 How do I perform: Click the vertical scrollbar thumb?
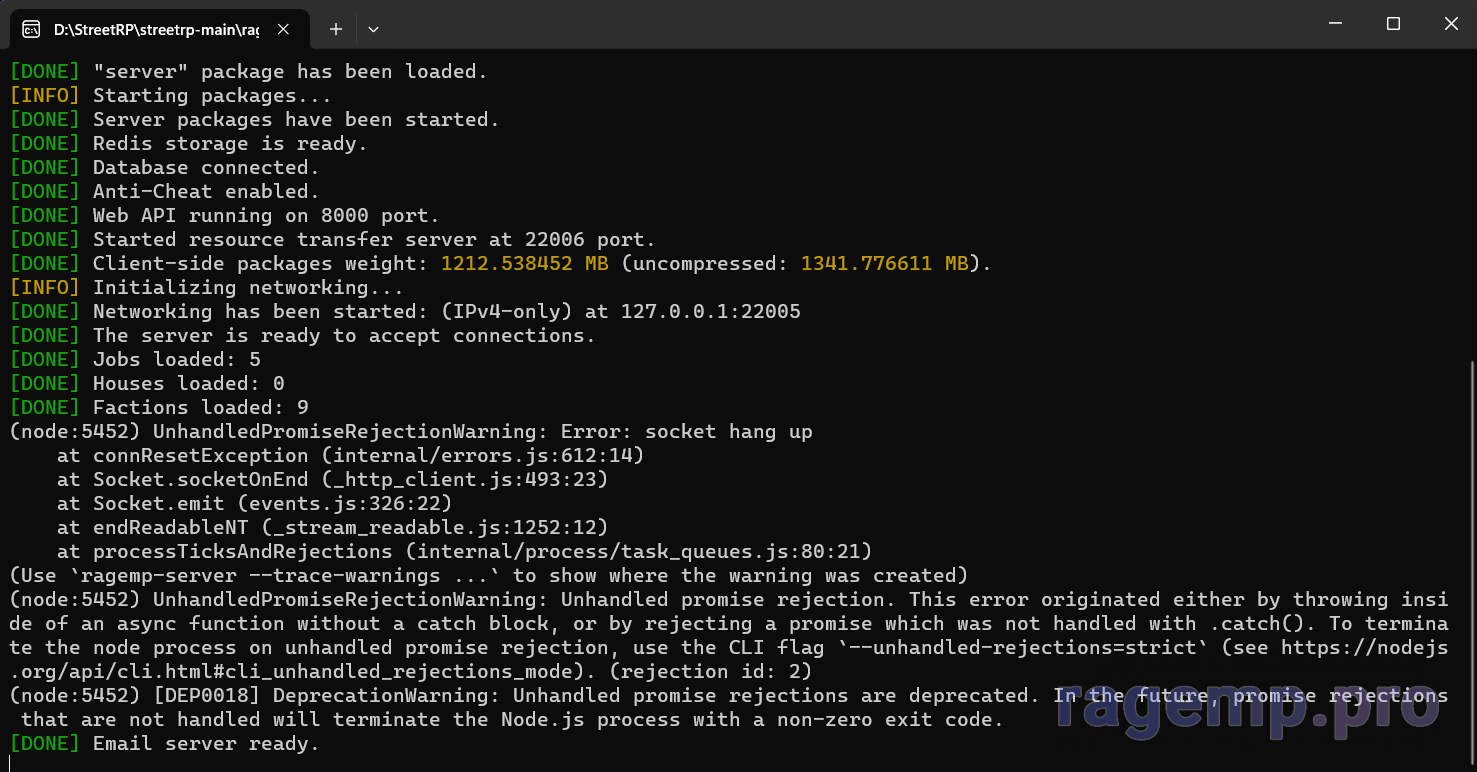click(x=1472, y=565)
